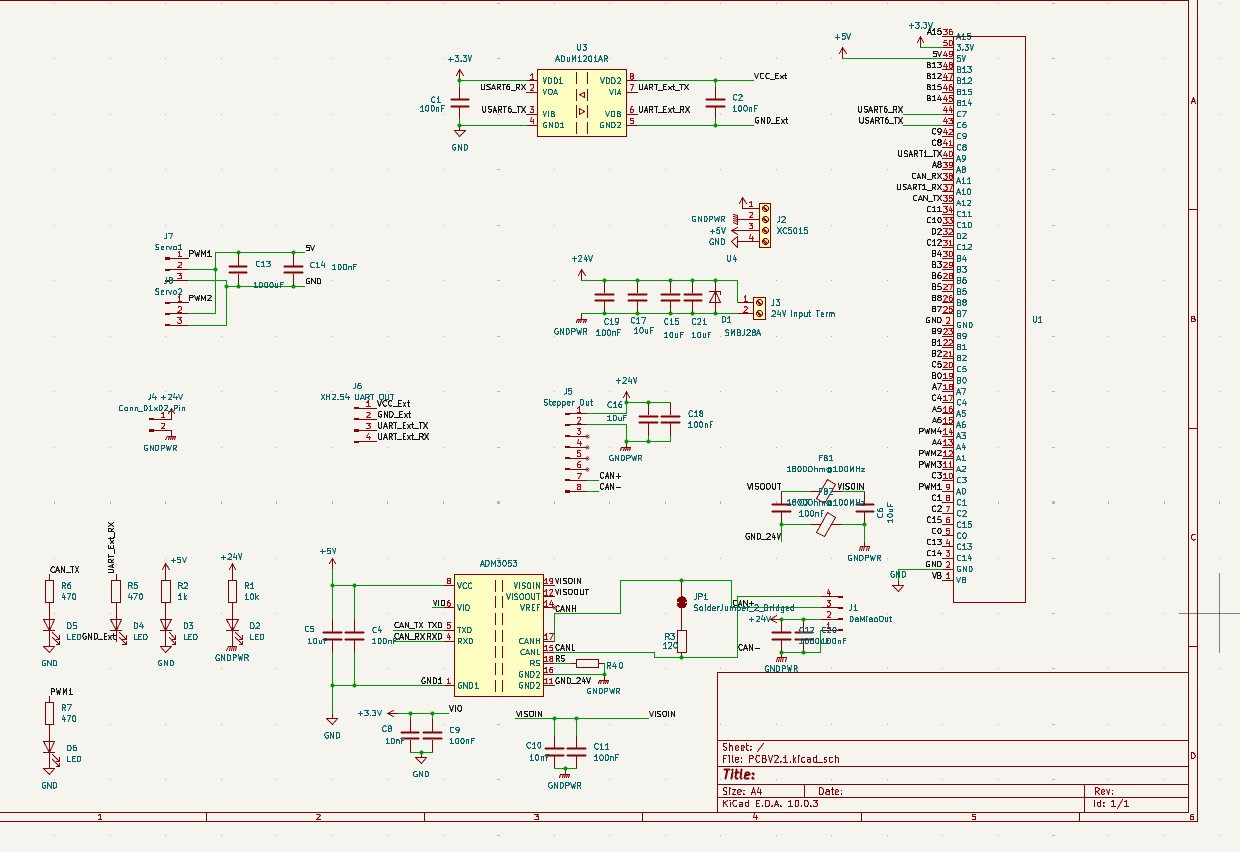Click the Sheet: / title block field
1240x852 pixels.
[743, 747]
